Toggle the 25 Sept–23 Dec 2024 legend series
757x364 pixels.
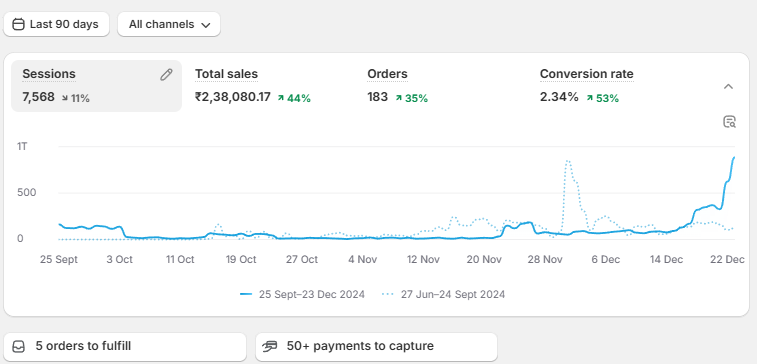(x=302, y=294)
